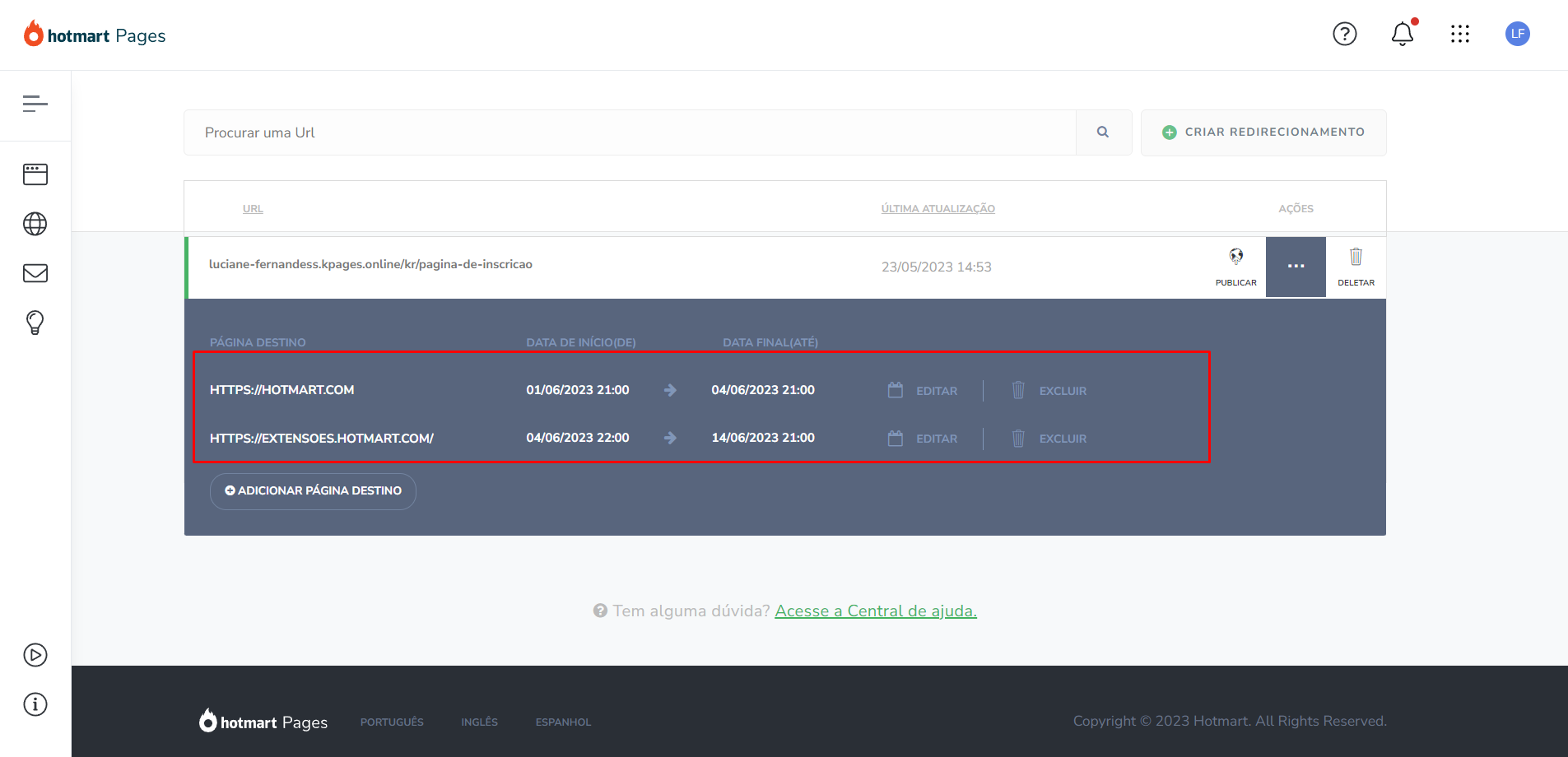Click the 14/06/2023 21:00 end date
The width and height of the screenshot is (1568, 757).
pos(763,438)
